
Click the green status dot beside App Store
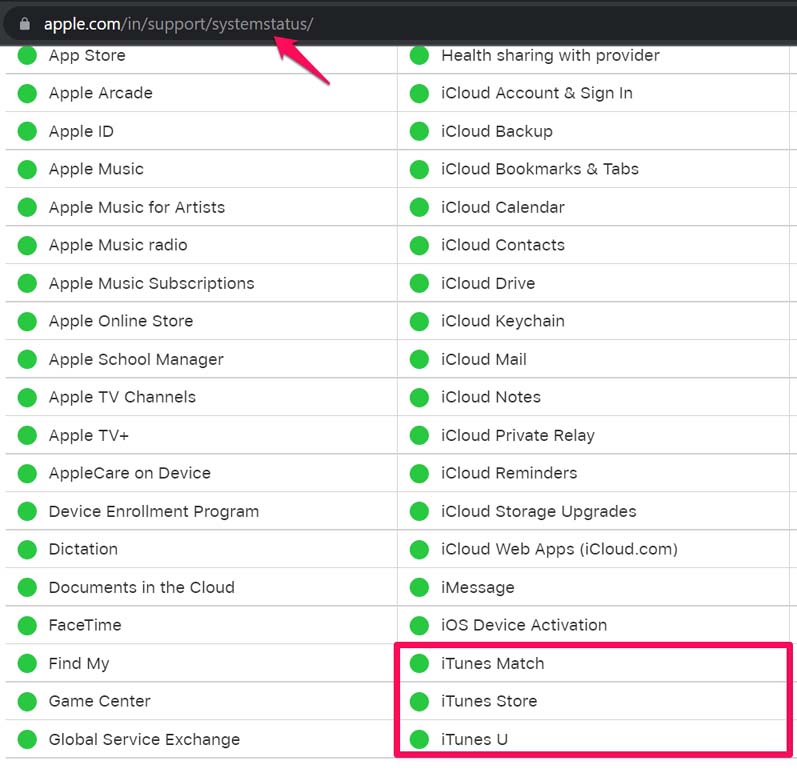[27, 55]
